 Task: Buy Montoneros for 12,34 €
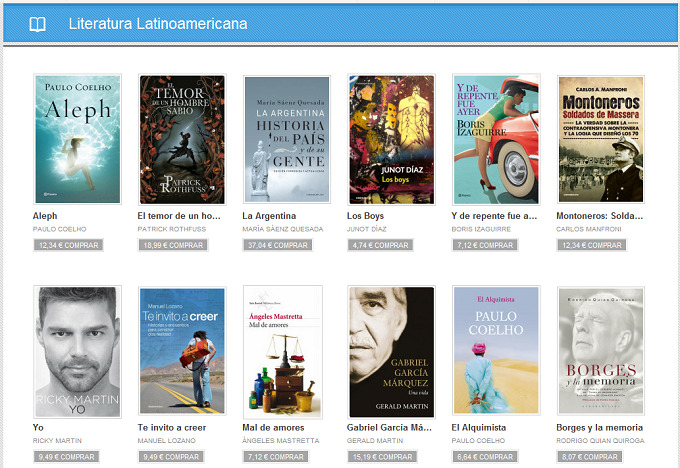[x=592, y=245]
